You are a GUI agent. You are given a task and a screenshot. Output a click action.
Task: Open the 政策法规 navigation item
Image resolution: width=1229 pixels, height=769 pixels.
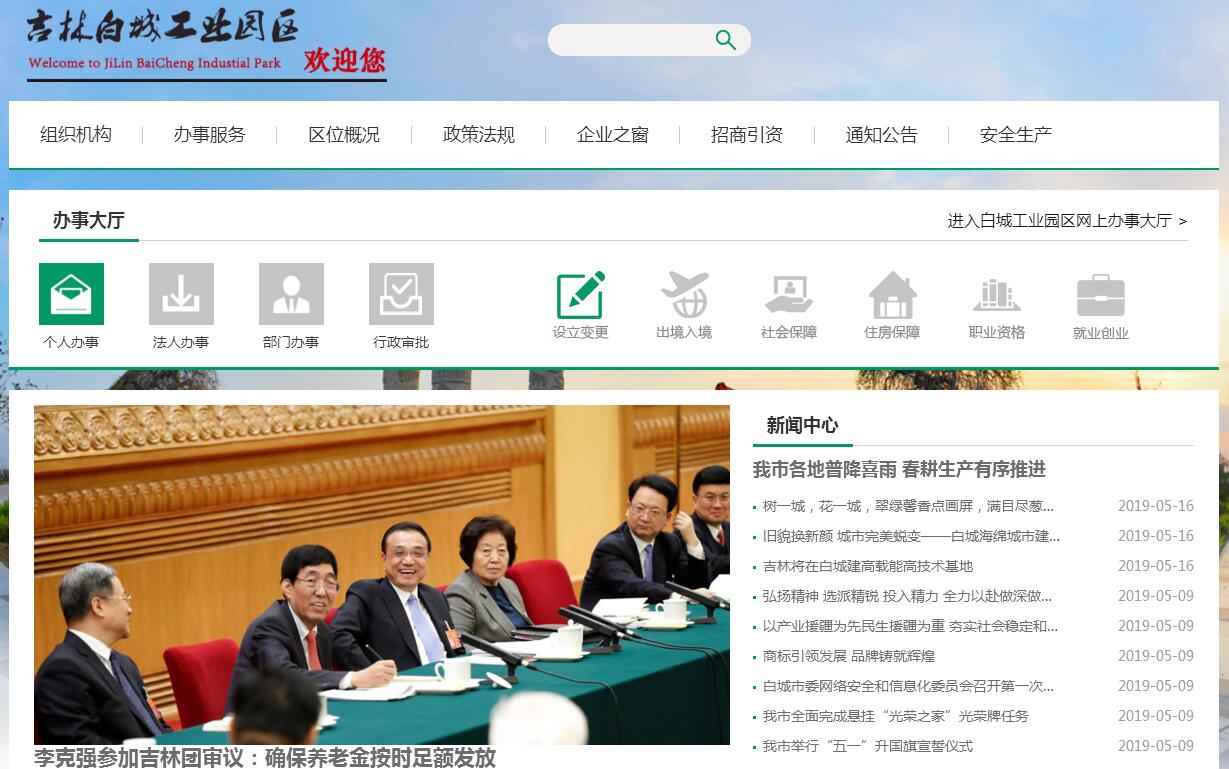479,135
